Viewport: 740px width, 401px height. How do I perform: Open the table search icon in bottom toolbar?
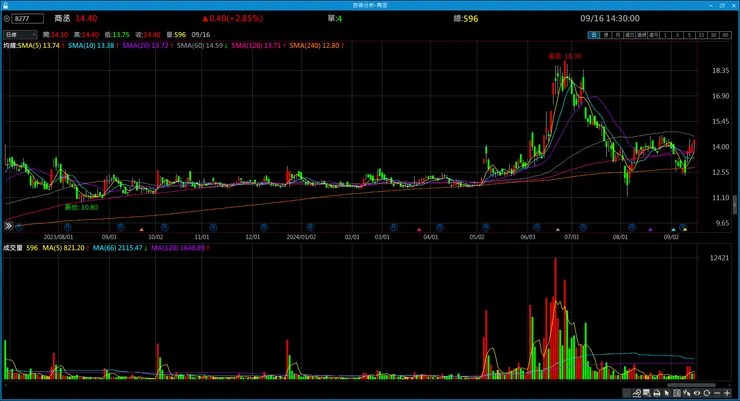point(647,393)
